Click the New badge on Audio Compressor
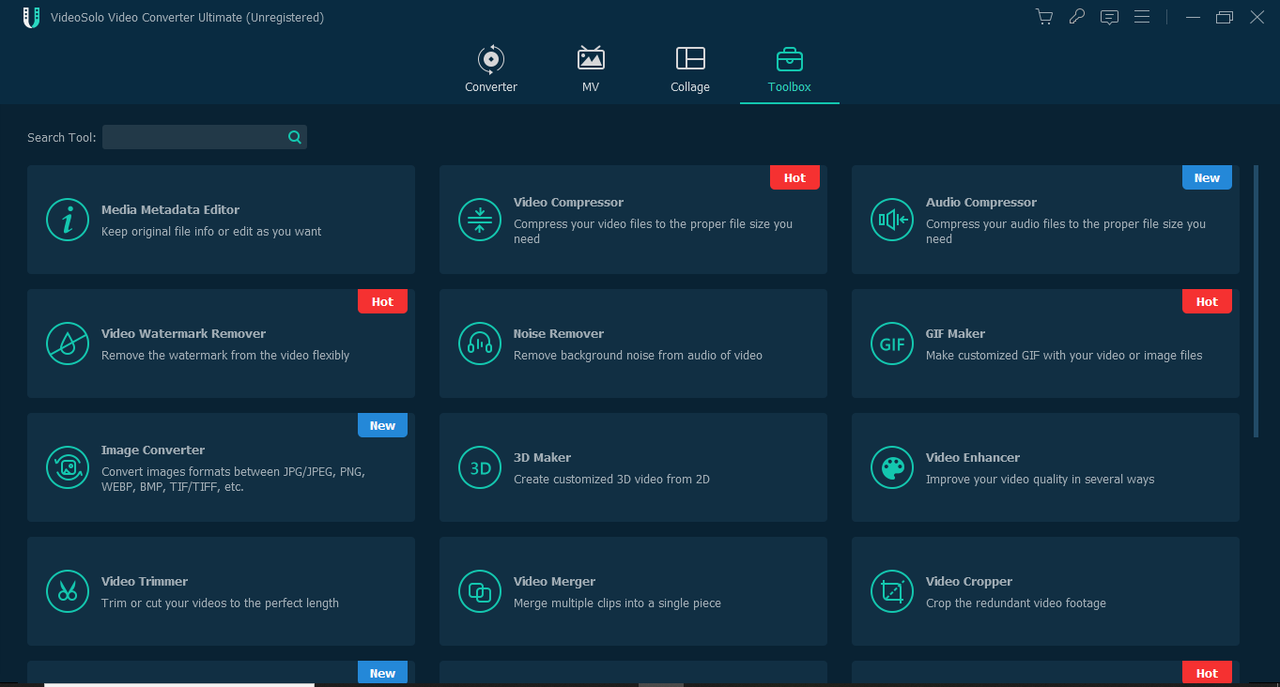 tap(1207, 177)
